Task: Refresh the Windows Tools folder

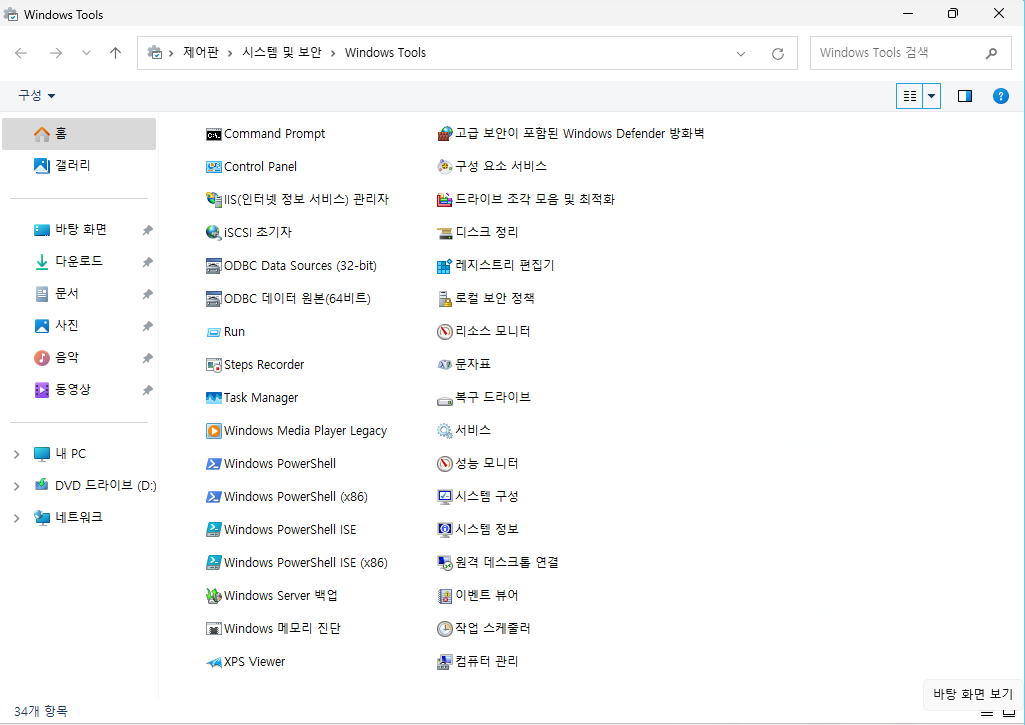Action: (778, 54)
